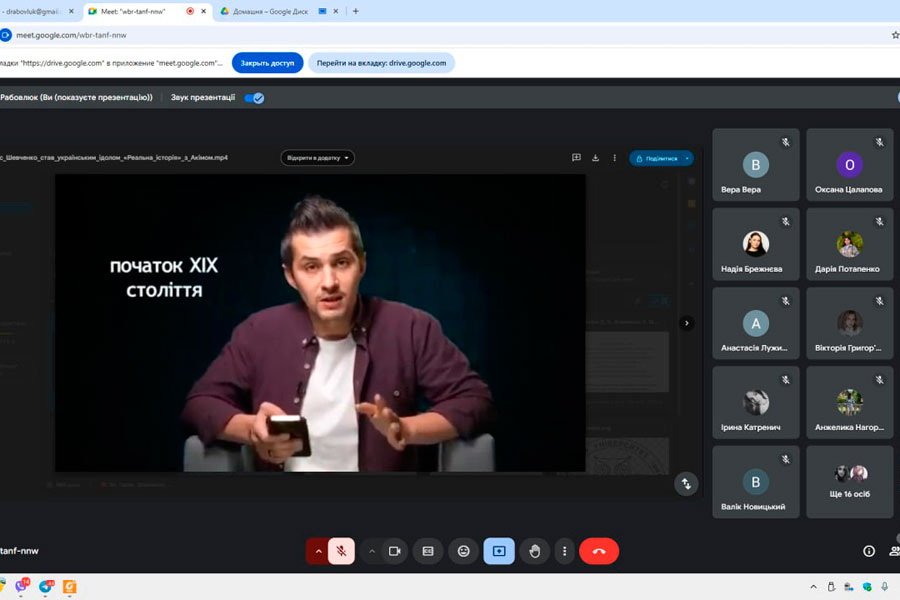Click the Надія Брежнєва participant tile
Screen dimensions: 900x600
(755, 244)
